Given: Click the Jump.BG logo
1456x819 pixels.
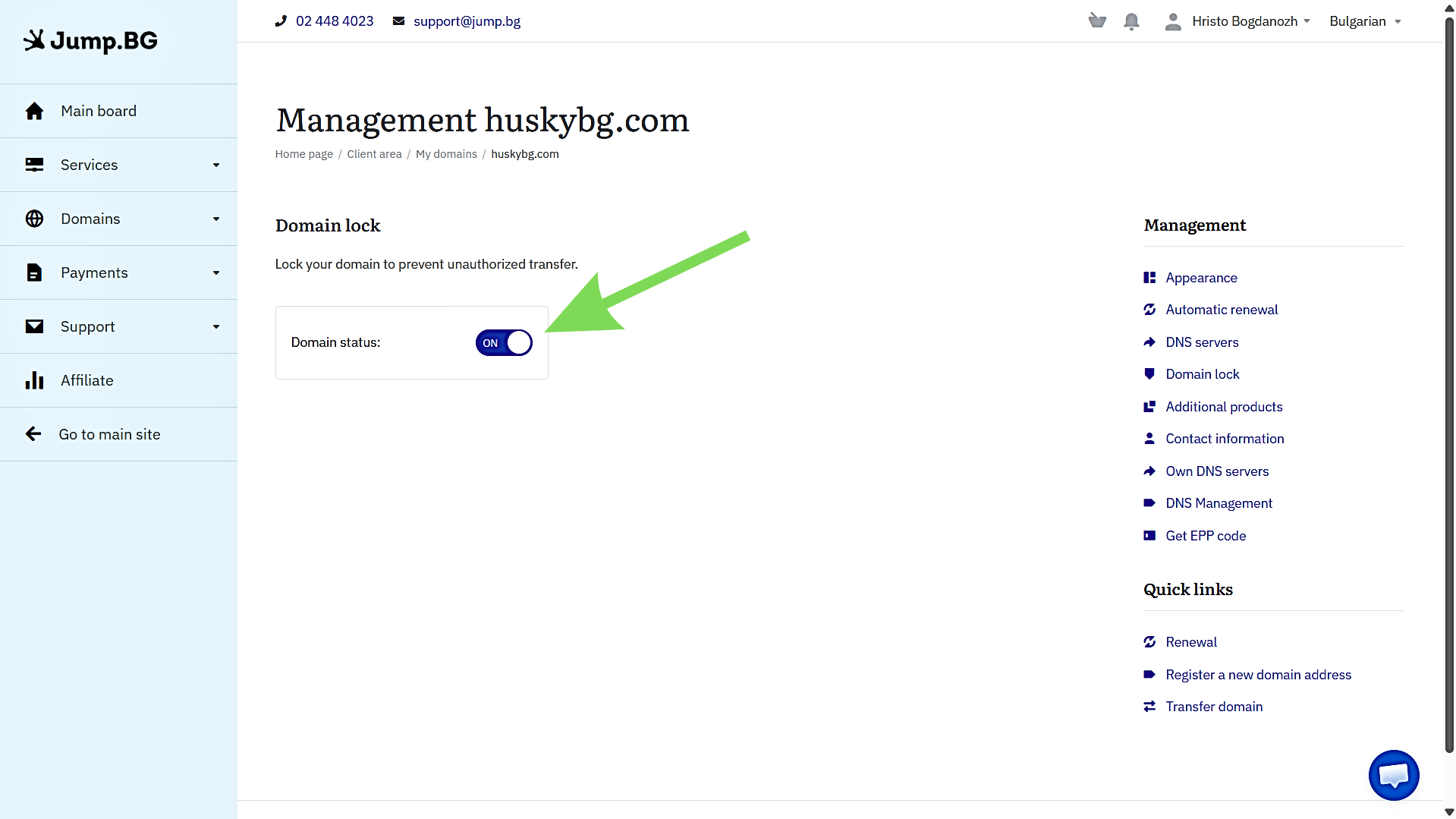Looking at the screenshot, I should pos(91,41).
